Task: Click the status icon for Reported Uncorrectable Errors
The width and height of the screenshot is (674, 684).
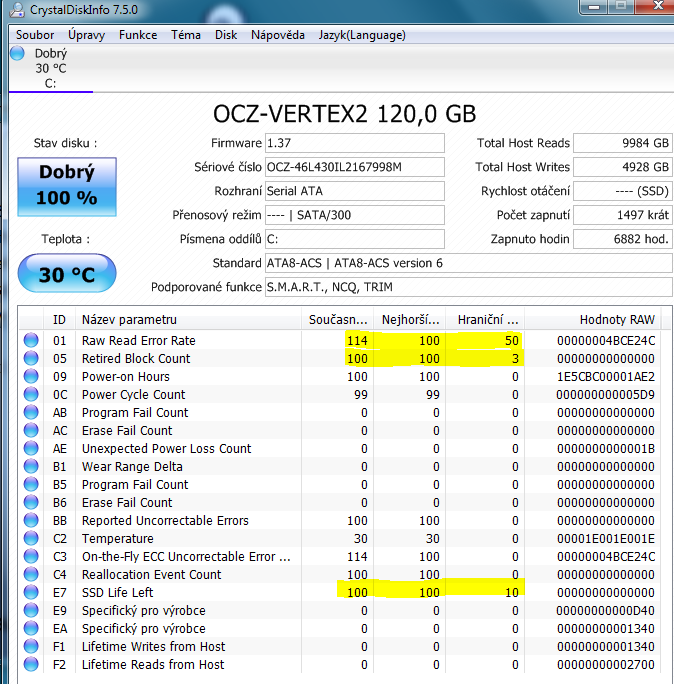Action: coord(31,520)
